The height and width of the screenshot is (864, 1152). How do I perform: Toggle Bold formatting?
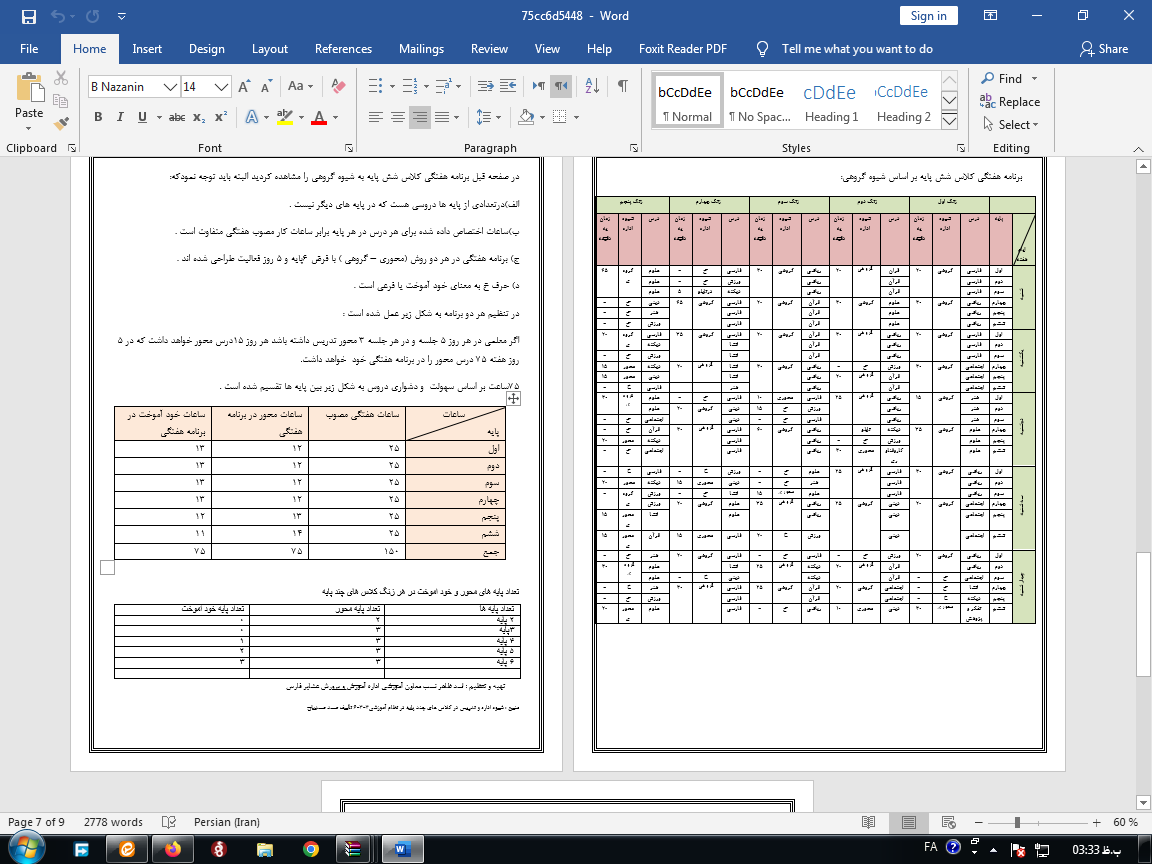(x=98, y=117)
